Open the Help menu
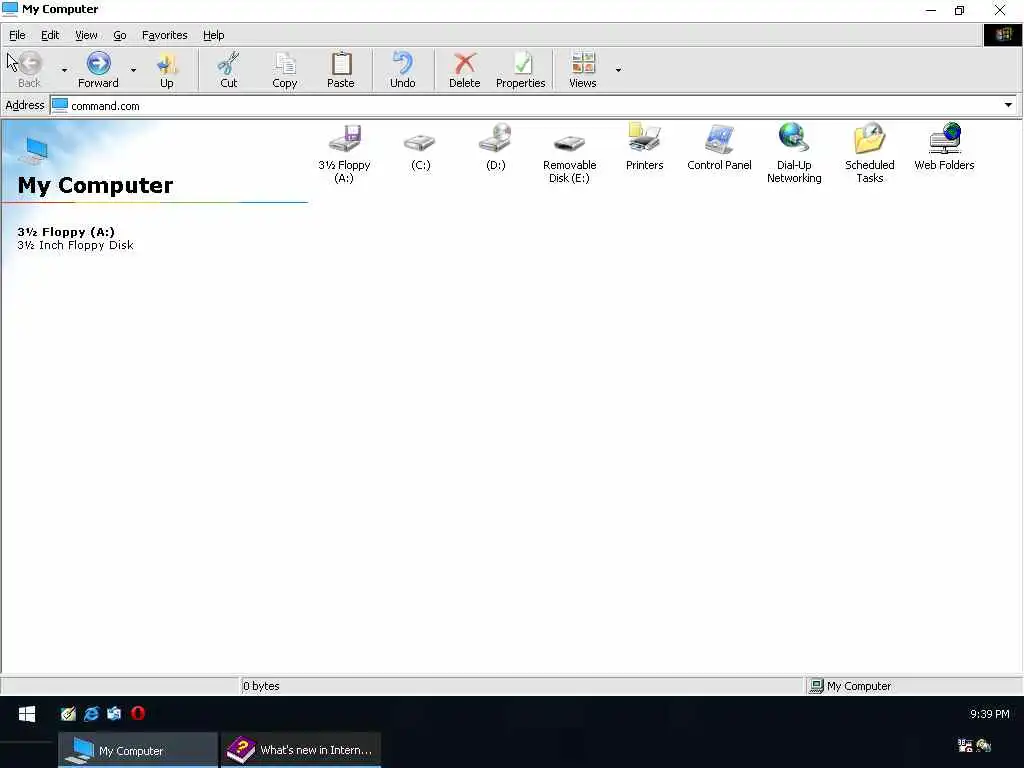 (213, 35)
